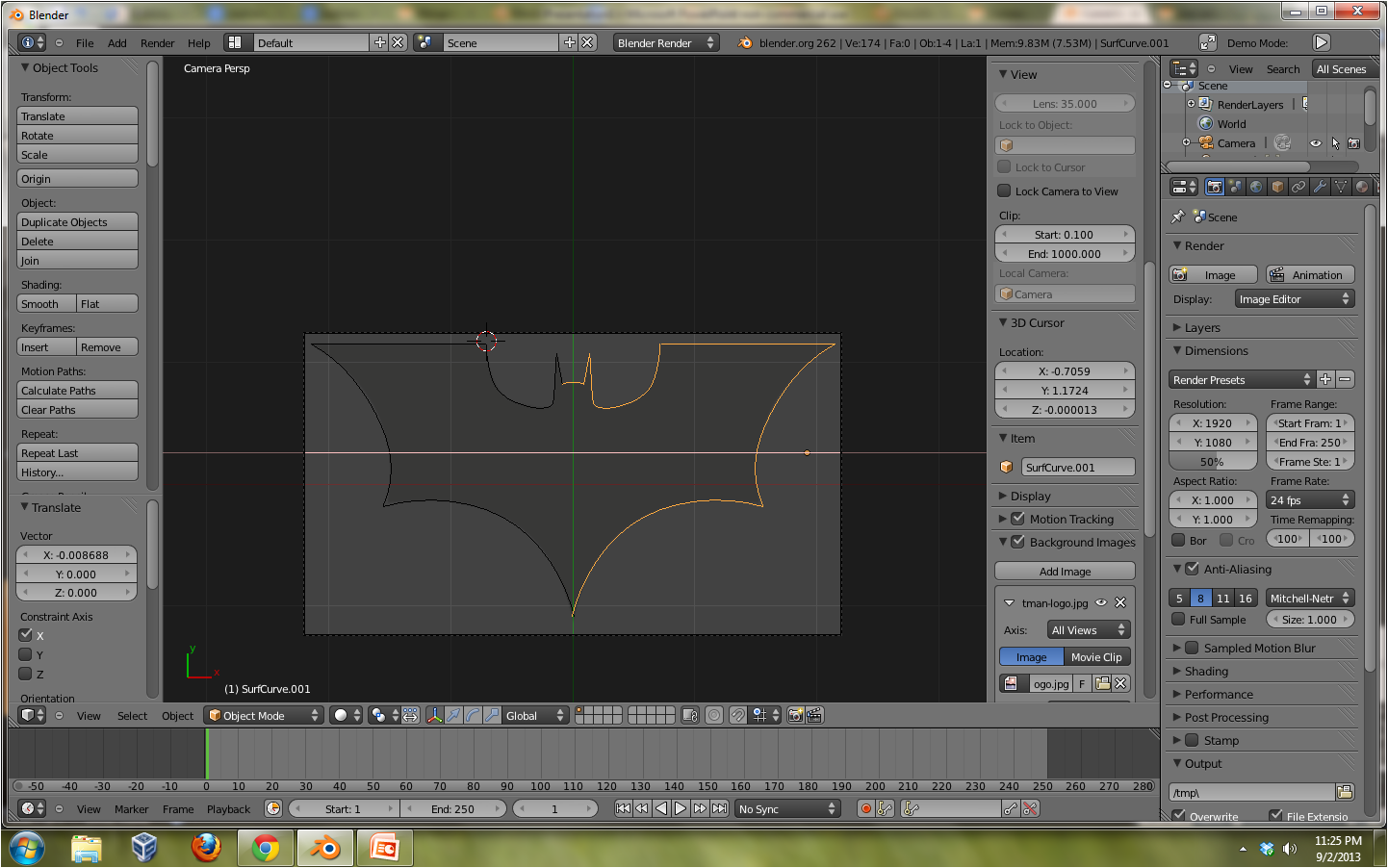The image size is (1388, 868).
Task: Open the timeline Marker menu
Action: coord(131,809)
